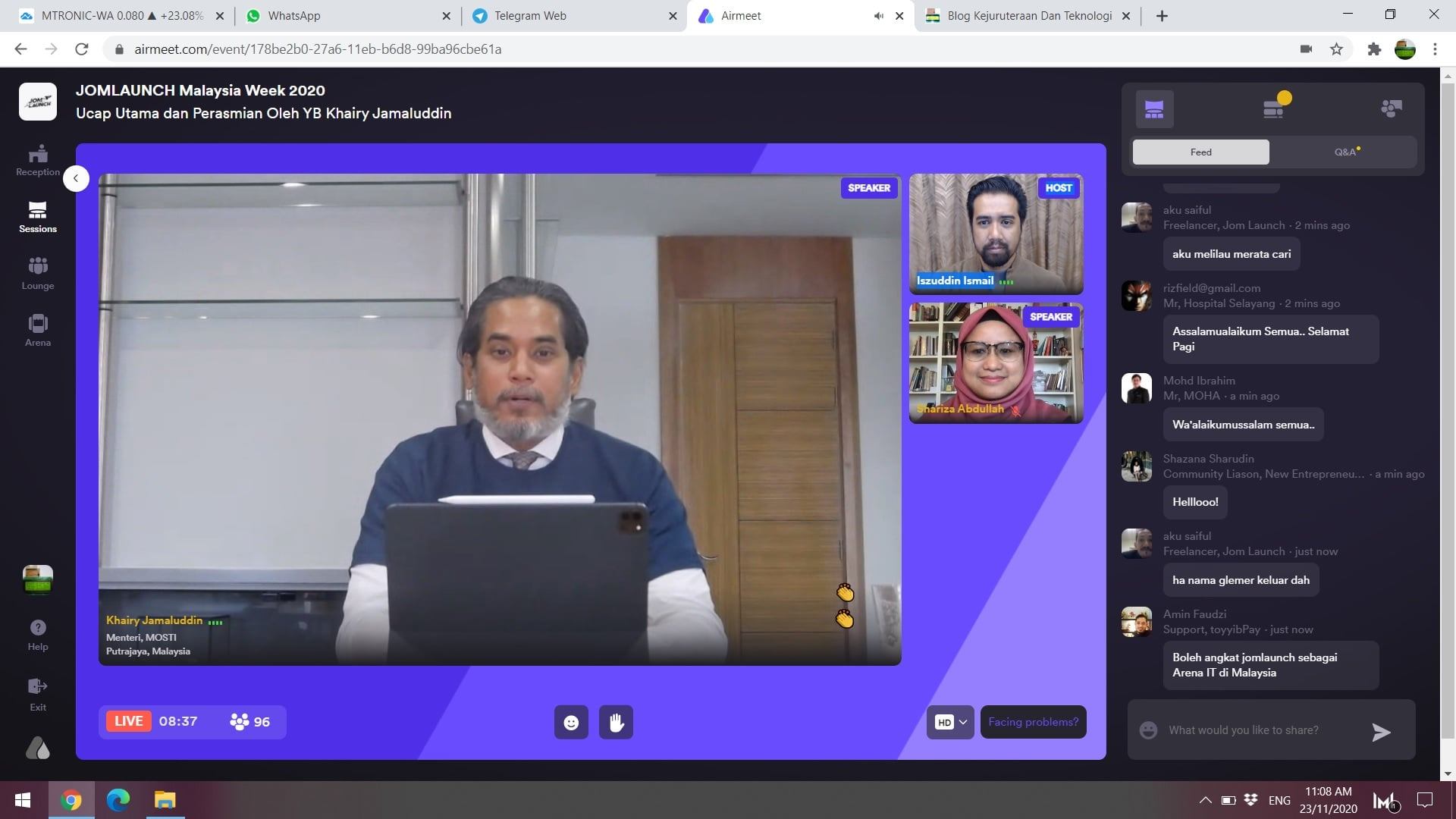Switch to the Q&A tab

coord(1345,152)
